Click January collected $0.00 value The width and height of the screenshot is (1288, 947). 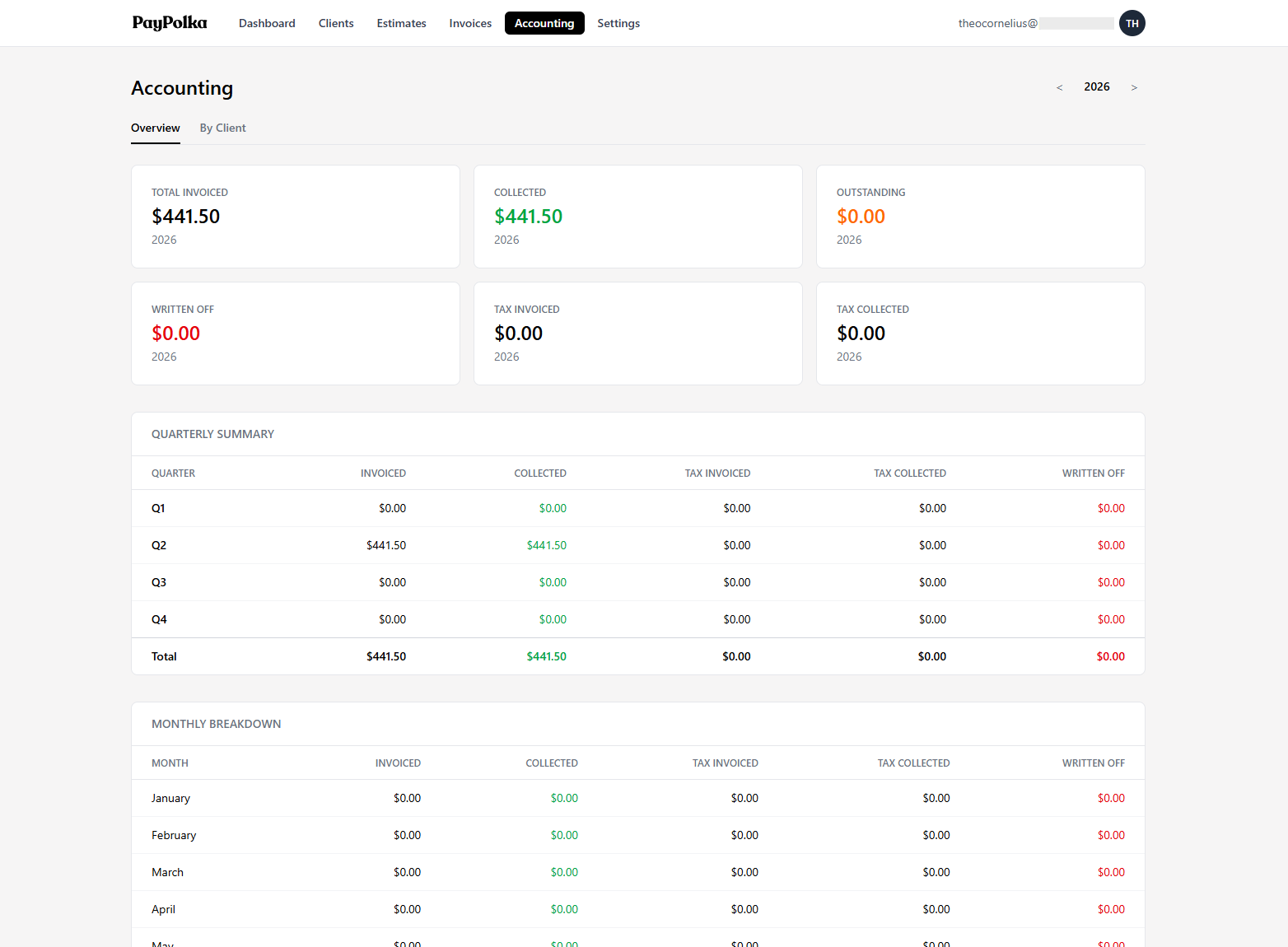564,798
